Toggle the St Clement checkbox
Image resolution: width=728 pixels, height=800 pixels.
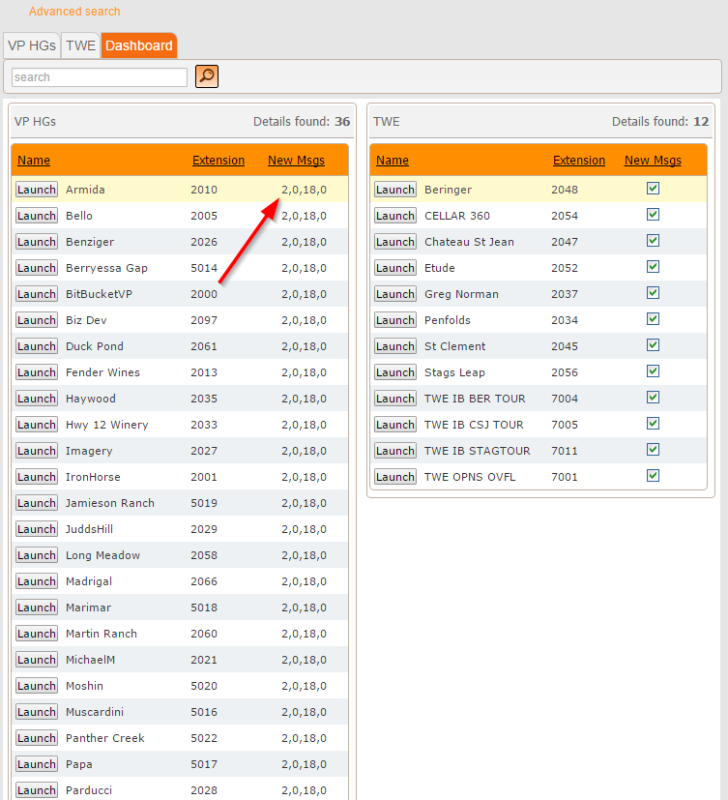(x=653, y=345)
